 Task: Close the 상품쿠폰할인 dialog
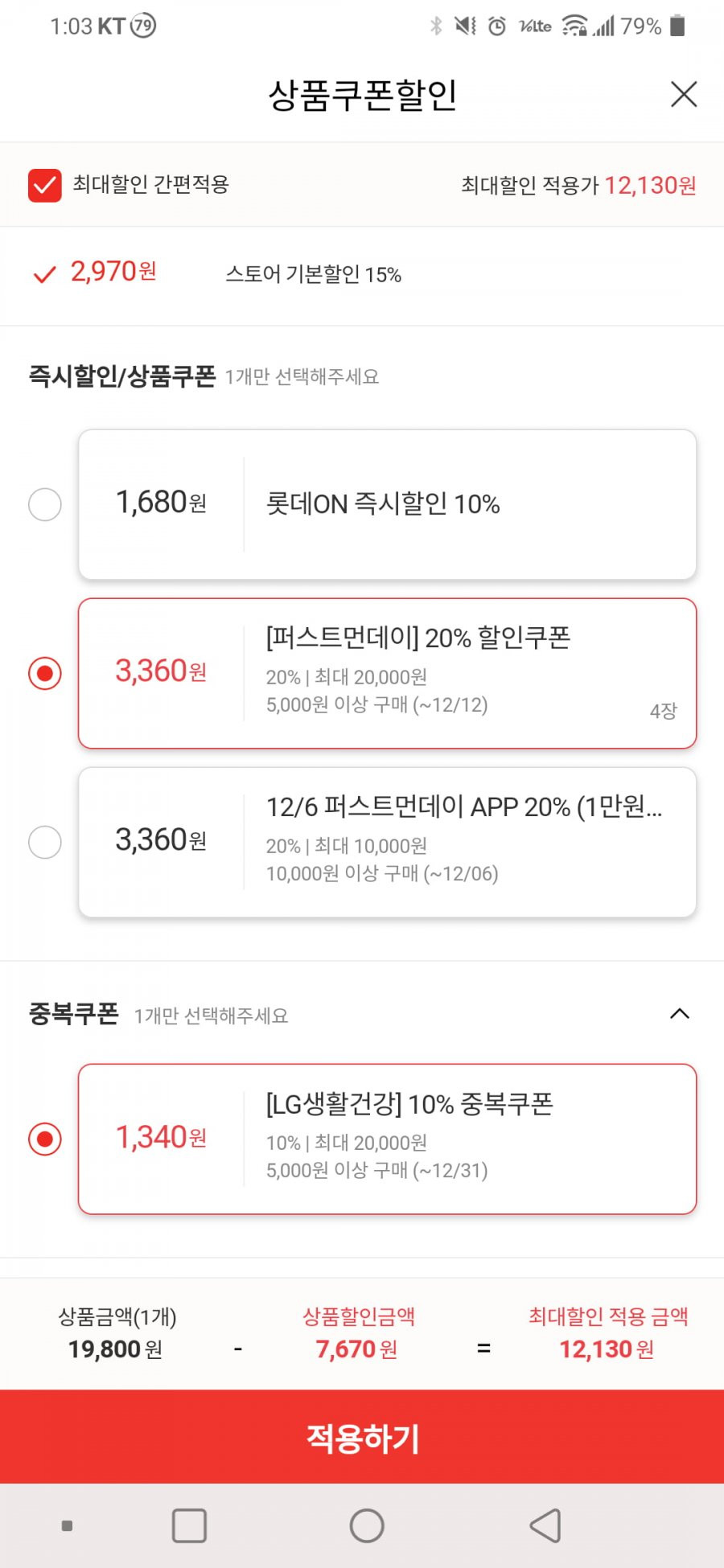click(684, 94)
